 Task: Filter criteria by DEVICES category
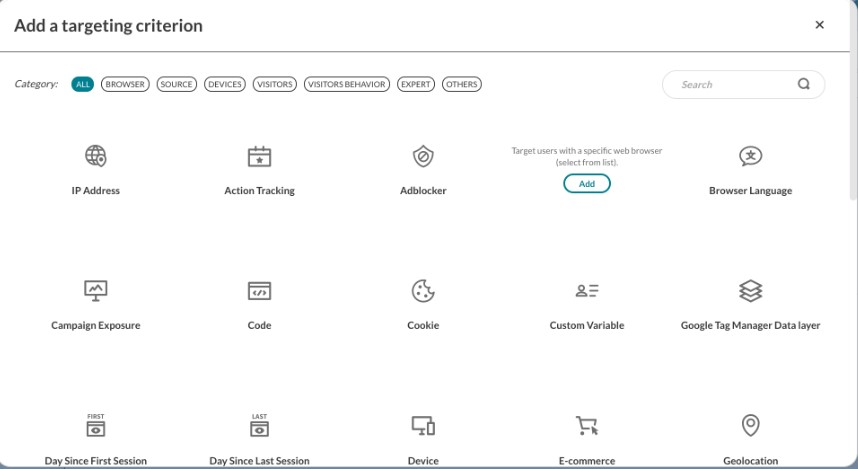click(x=225, y=84)
